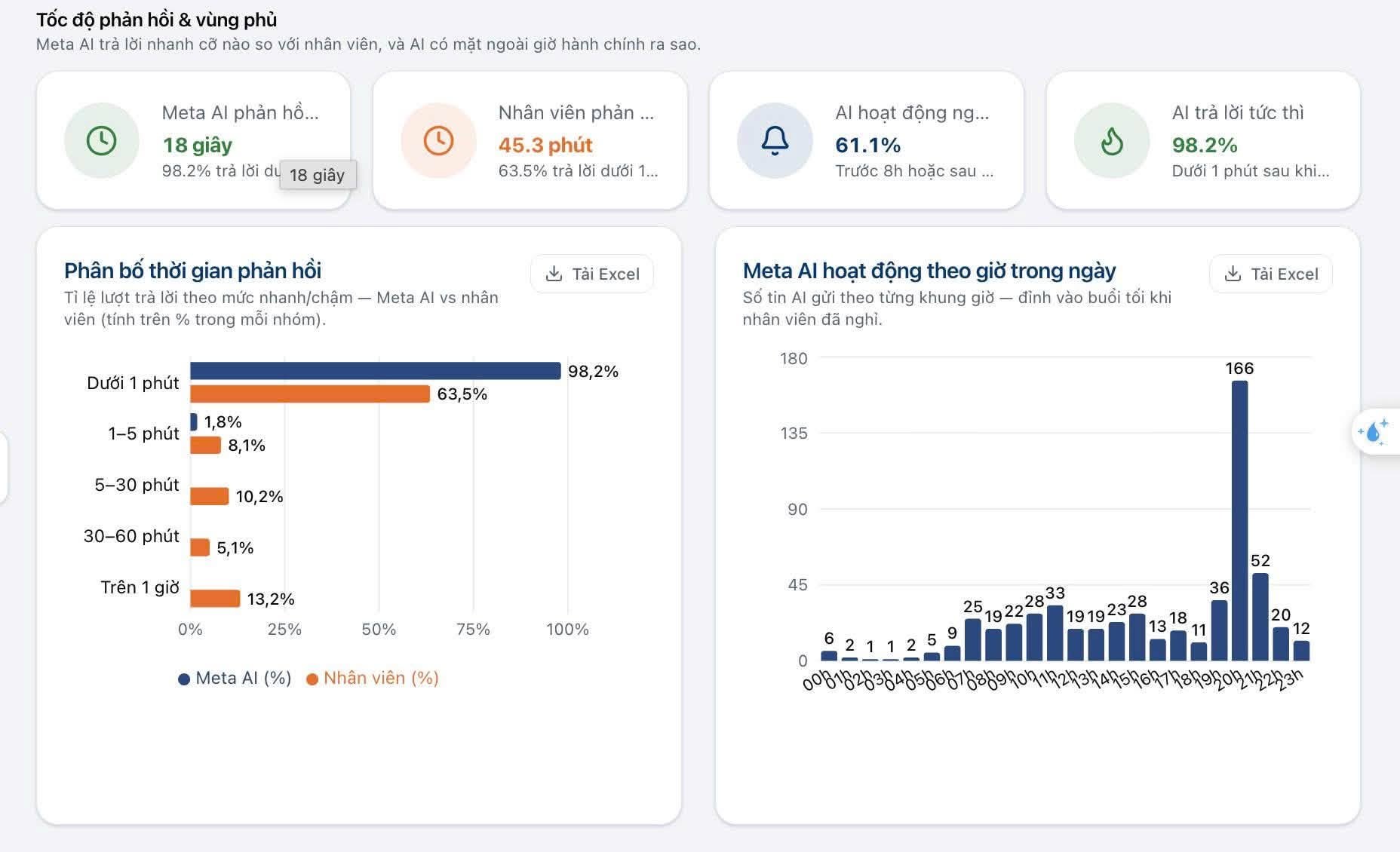Click the hourly bar labeled 36
The width and height of the screenshot is (1400, 852).
(1219, 630)
